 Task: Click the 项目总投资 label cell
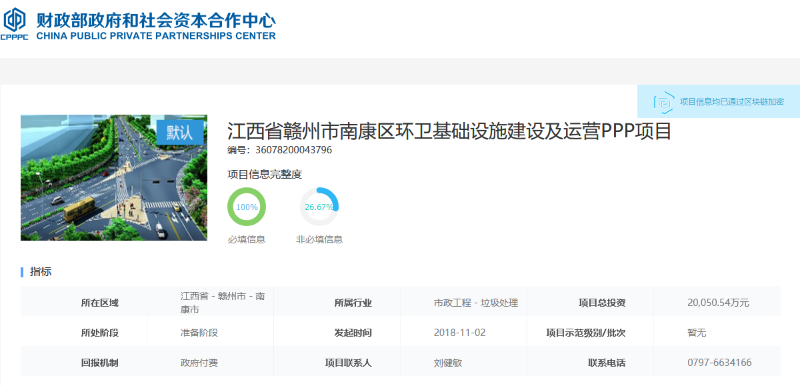click(x=602, y=302)
